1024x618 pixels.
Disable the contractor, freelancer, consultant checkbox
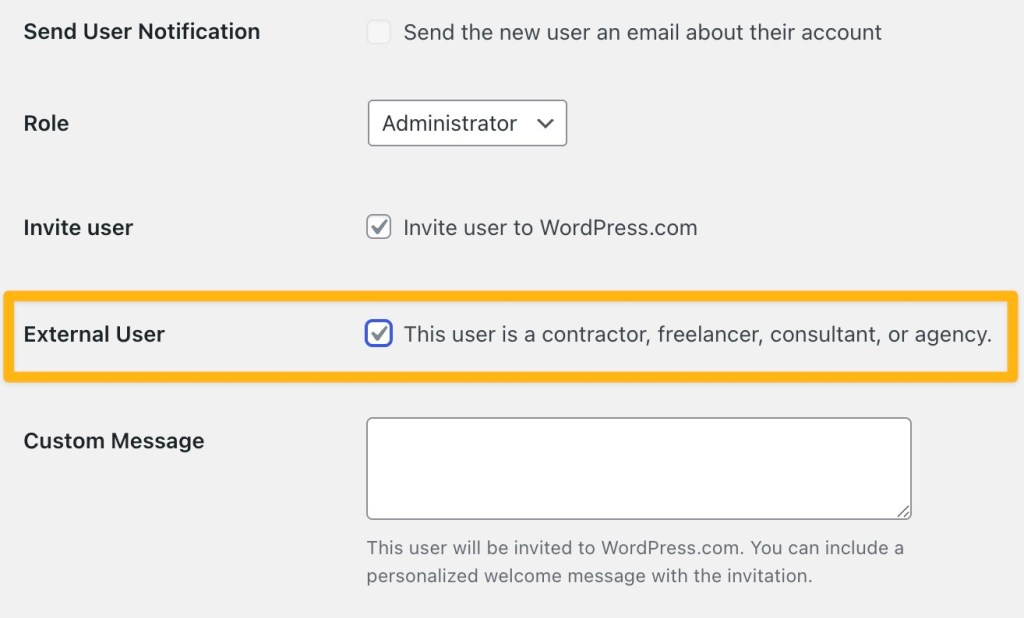coord(378,334)
